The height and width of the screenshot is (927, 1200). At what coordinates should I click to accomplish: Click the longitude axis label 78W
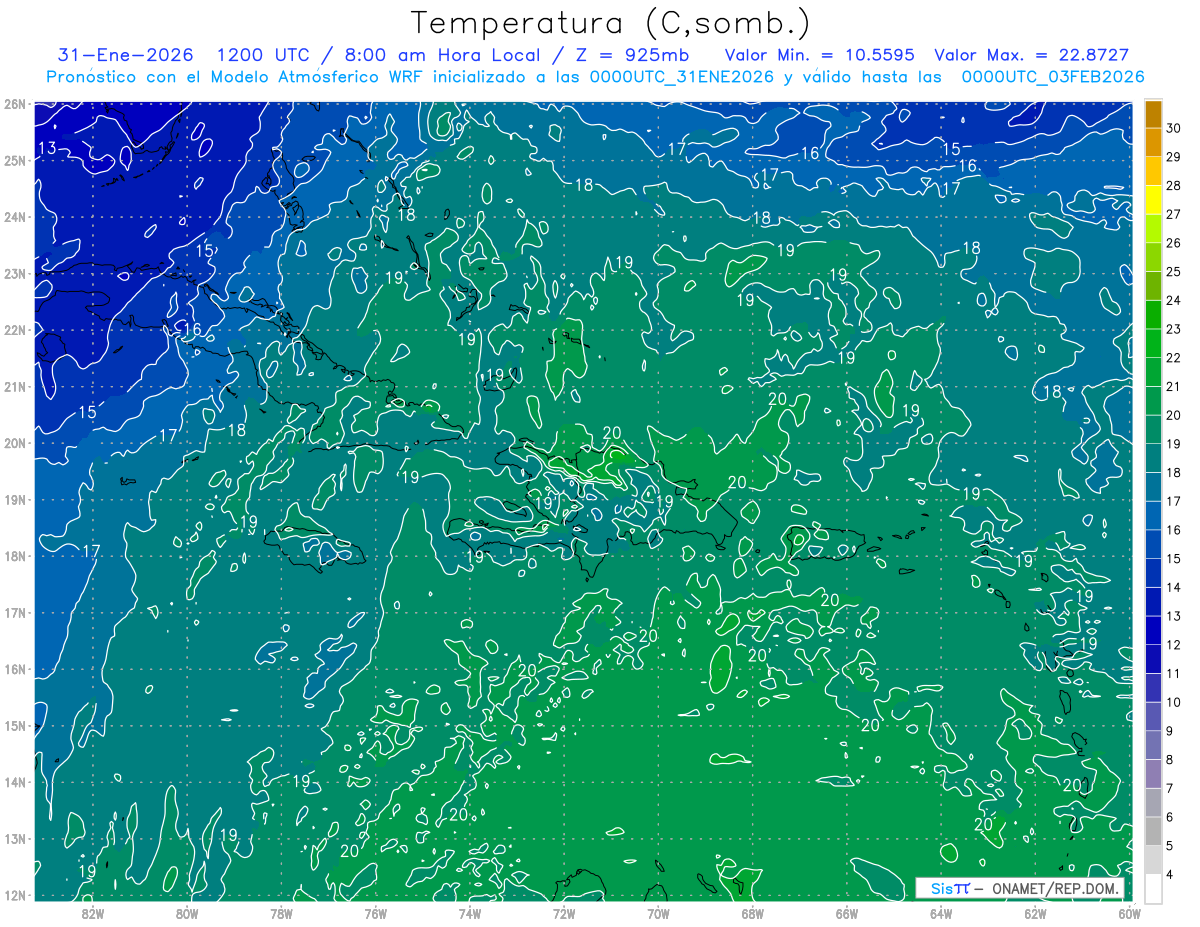coord(281,913)
